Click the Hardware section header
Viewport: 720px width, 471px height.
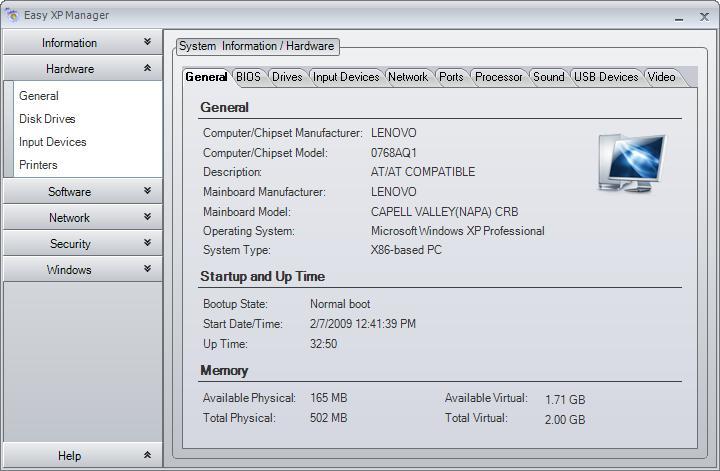coord(83,68)
